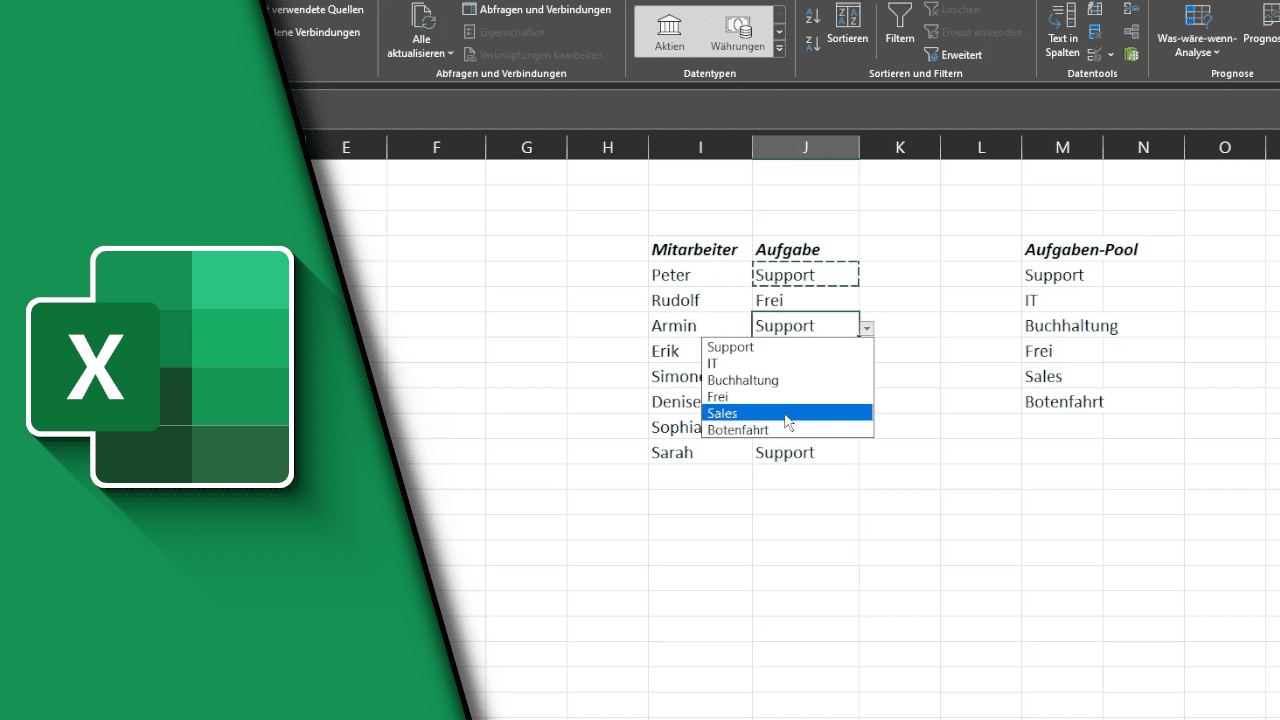Click Text in Spalten tool
The width and height of the screenshot is (1280, 720).
tap(1063, 31)
